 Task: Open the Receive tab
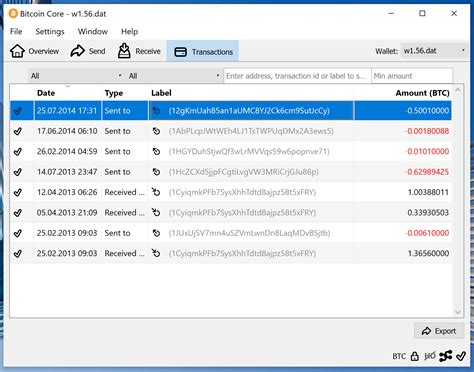(x=139, y=51)
